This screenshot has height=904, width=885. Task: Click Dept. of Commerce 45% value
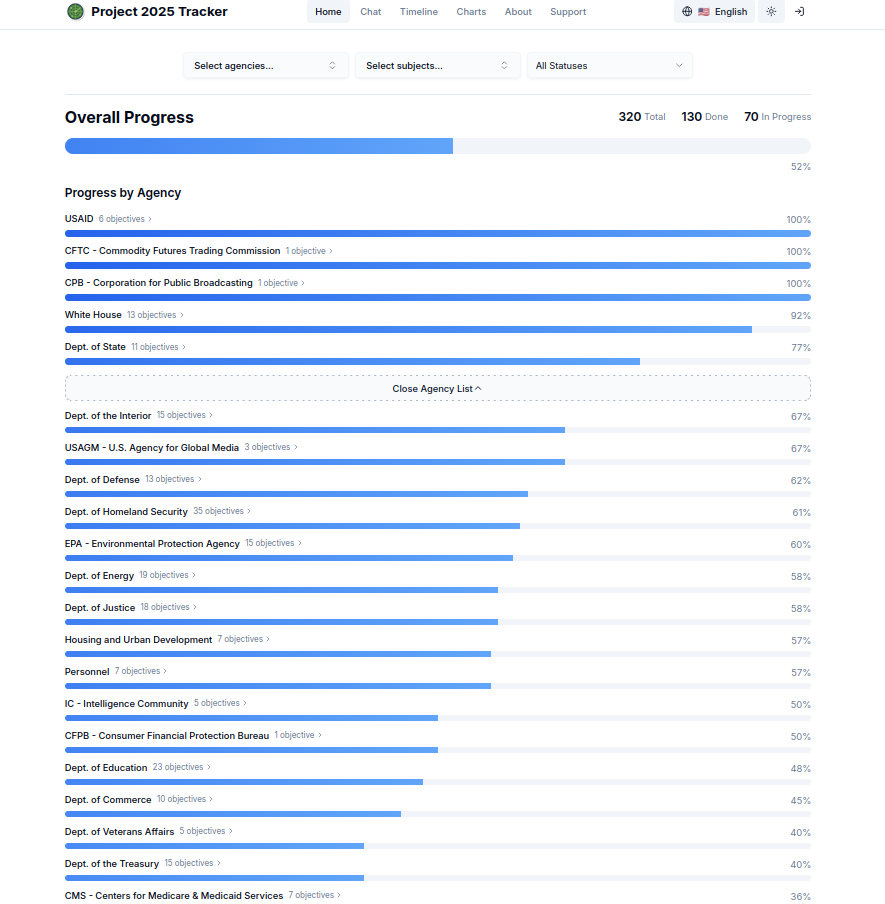point(801,801)
